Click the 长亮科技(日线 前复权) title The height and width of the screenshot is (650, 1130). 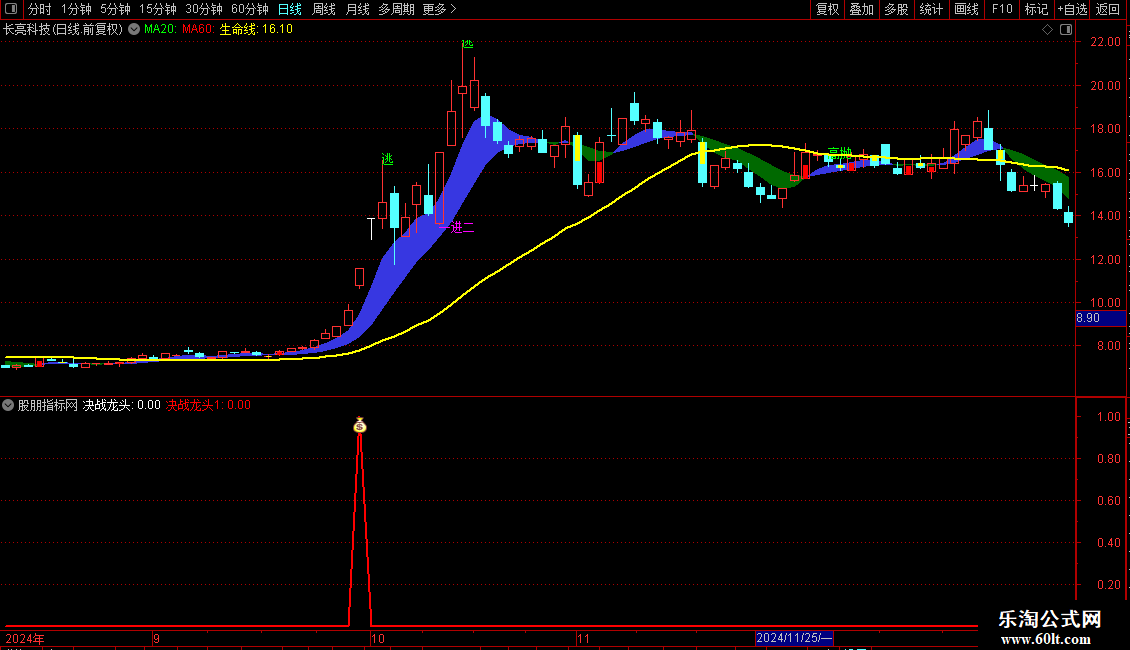(63, 30)
